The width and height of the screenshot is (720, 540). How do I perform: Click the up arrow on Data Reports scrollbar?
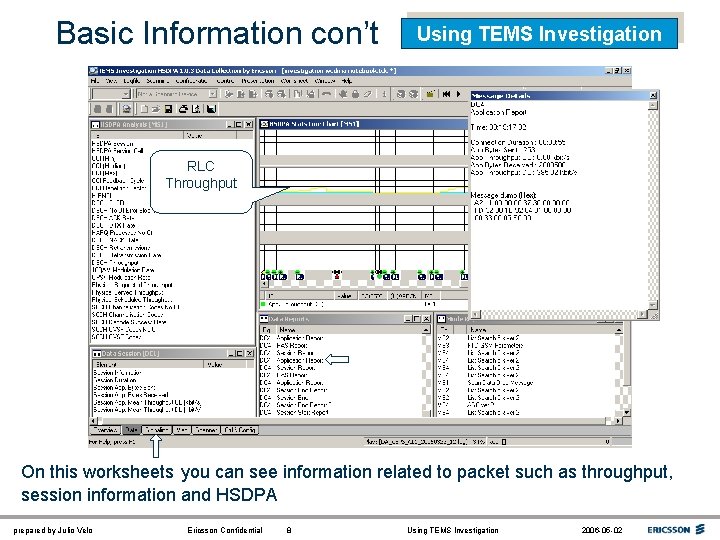tap(426, 330)
